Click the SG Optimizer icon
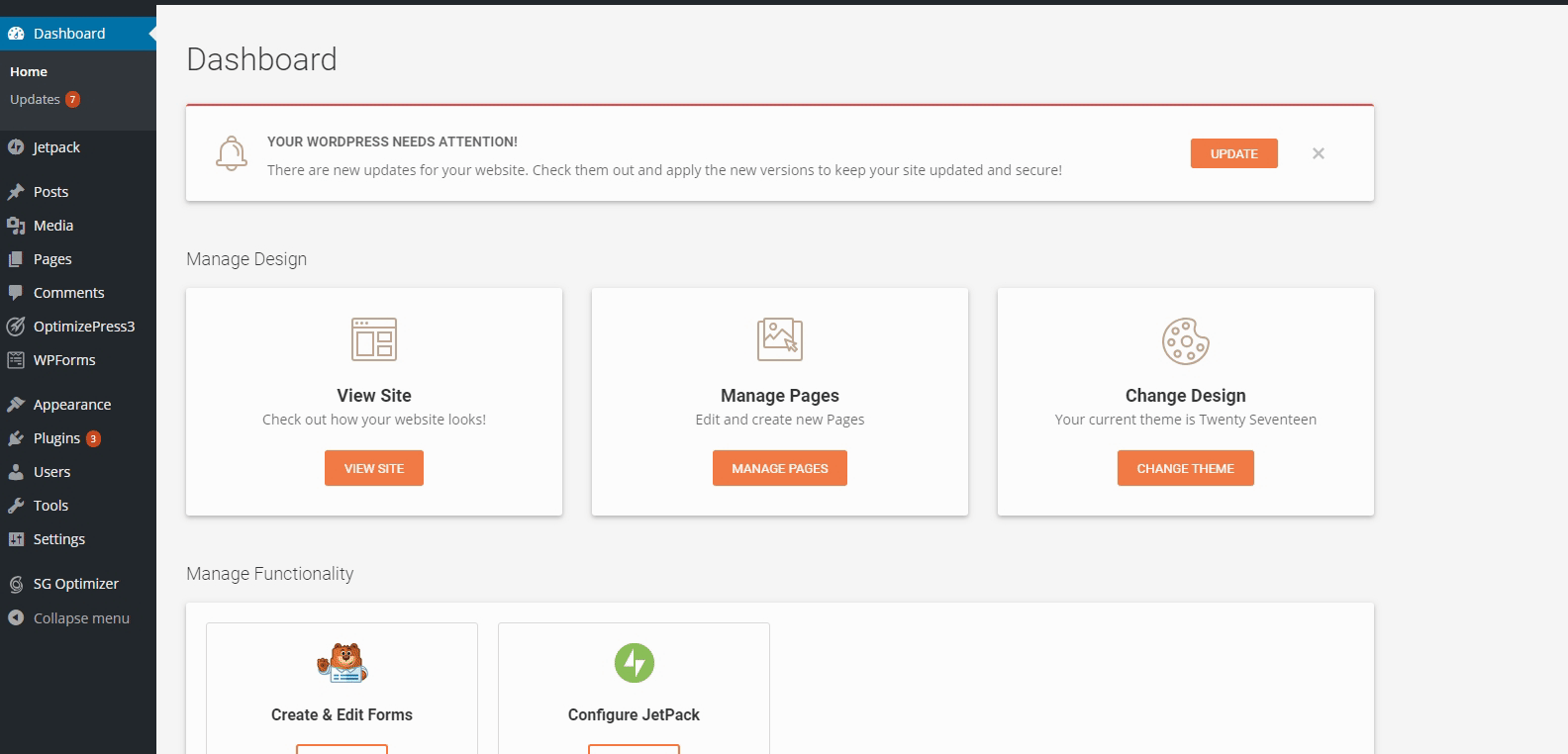The image size is (1568, 754). (16, 584)
